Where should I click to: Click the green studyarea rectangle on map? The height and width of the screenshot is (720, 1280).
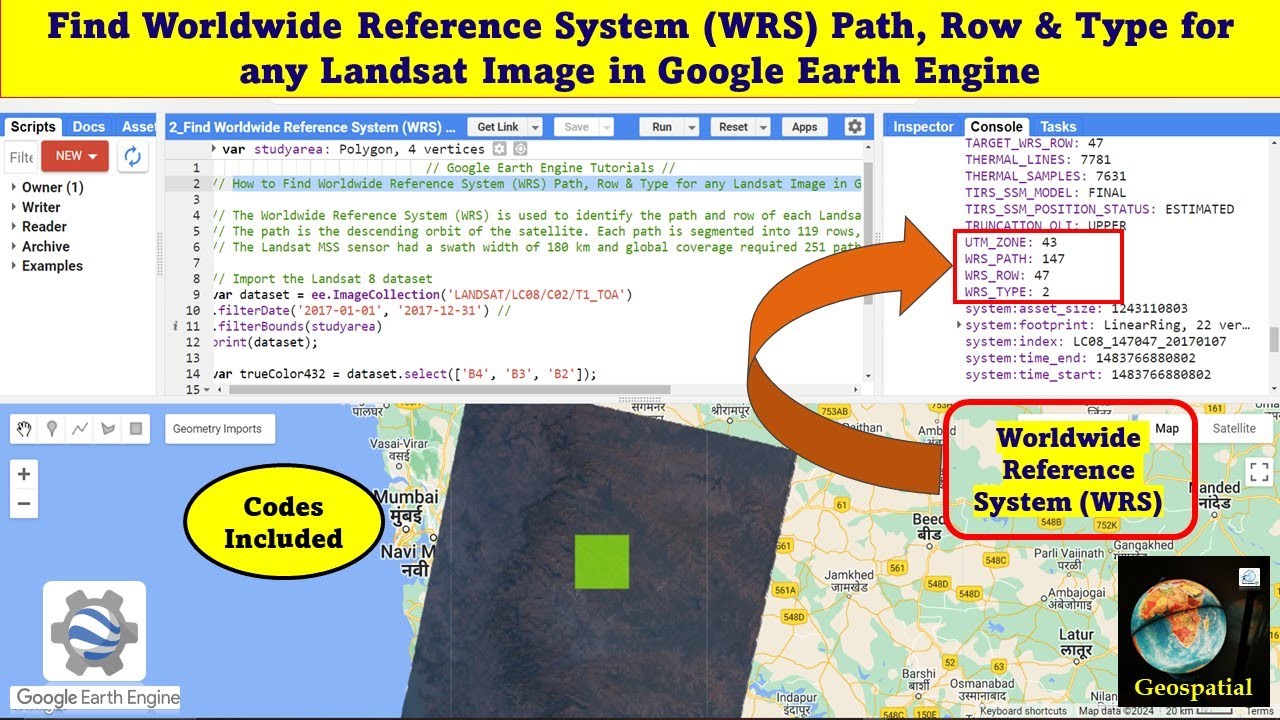coord(602,561)
